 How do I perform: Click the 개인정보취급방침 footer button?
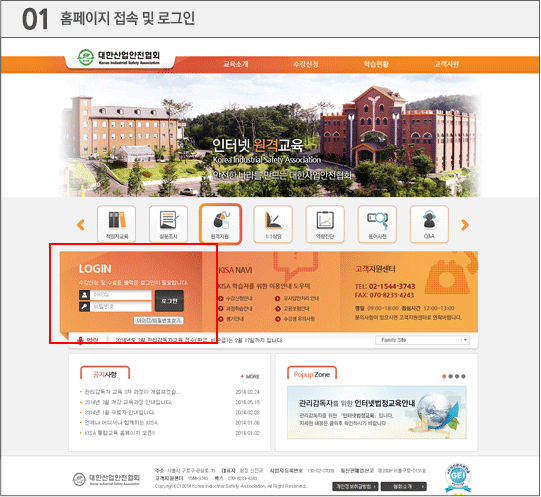point(355,486)
